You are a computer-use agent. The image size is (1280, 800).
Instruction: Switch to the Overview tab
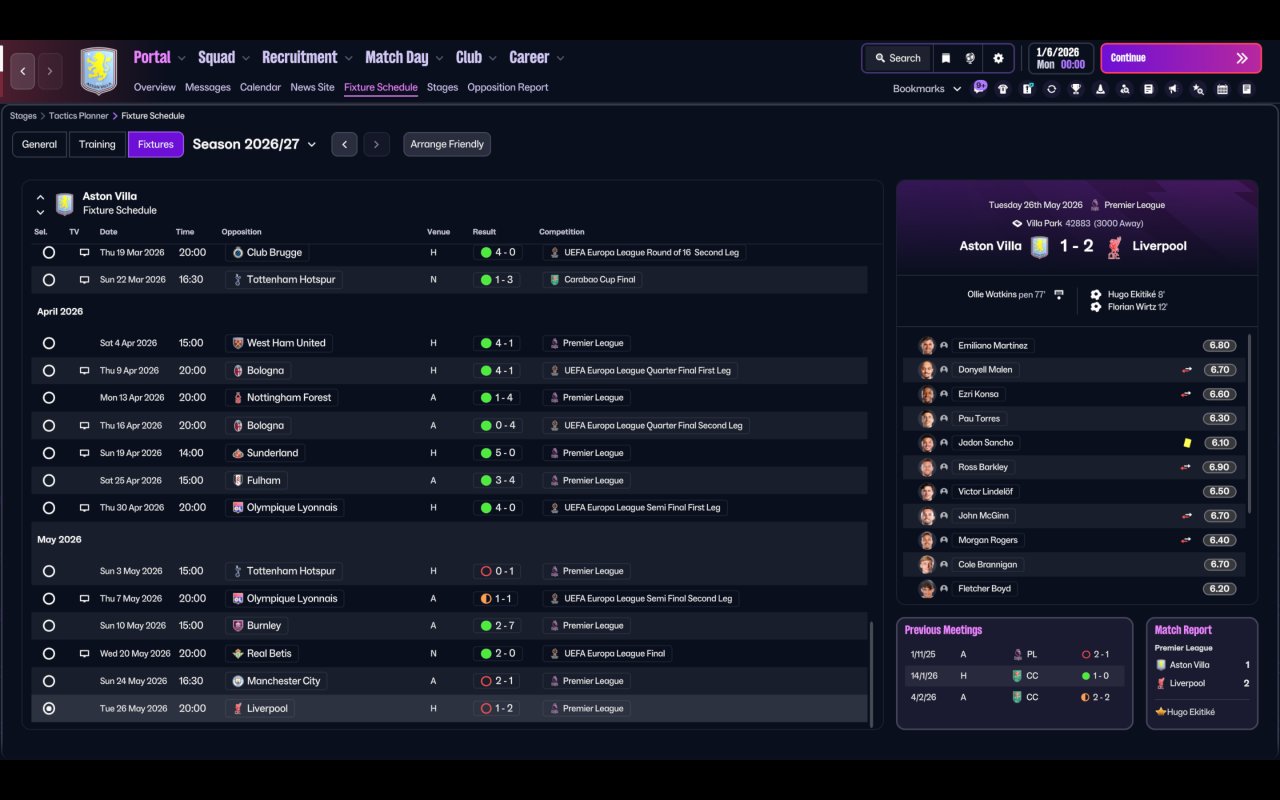click(x=155, y=87)
